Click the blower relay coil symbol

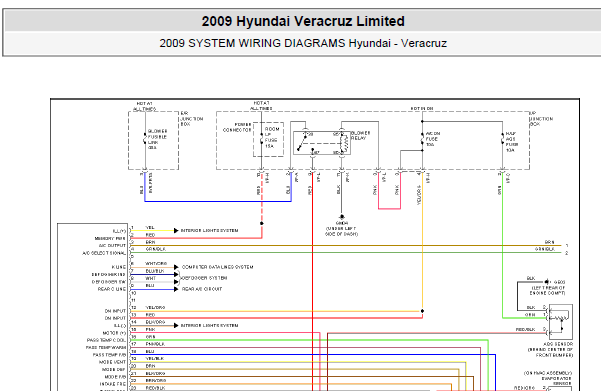345,144
